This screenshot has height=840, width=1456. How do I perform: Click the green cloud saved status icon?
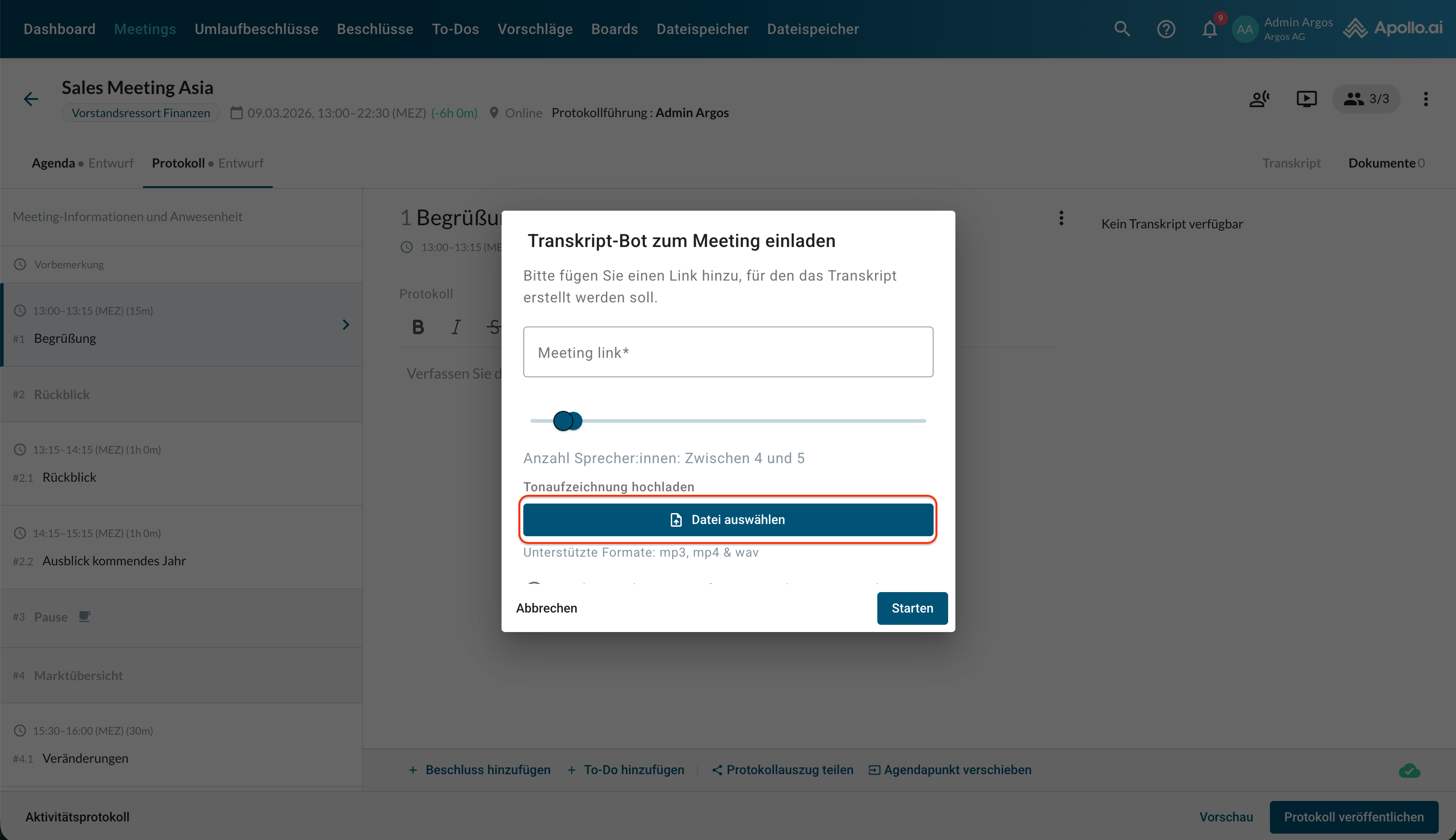click(1409, 770)
